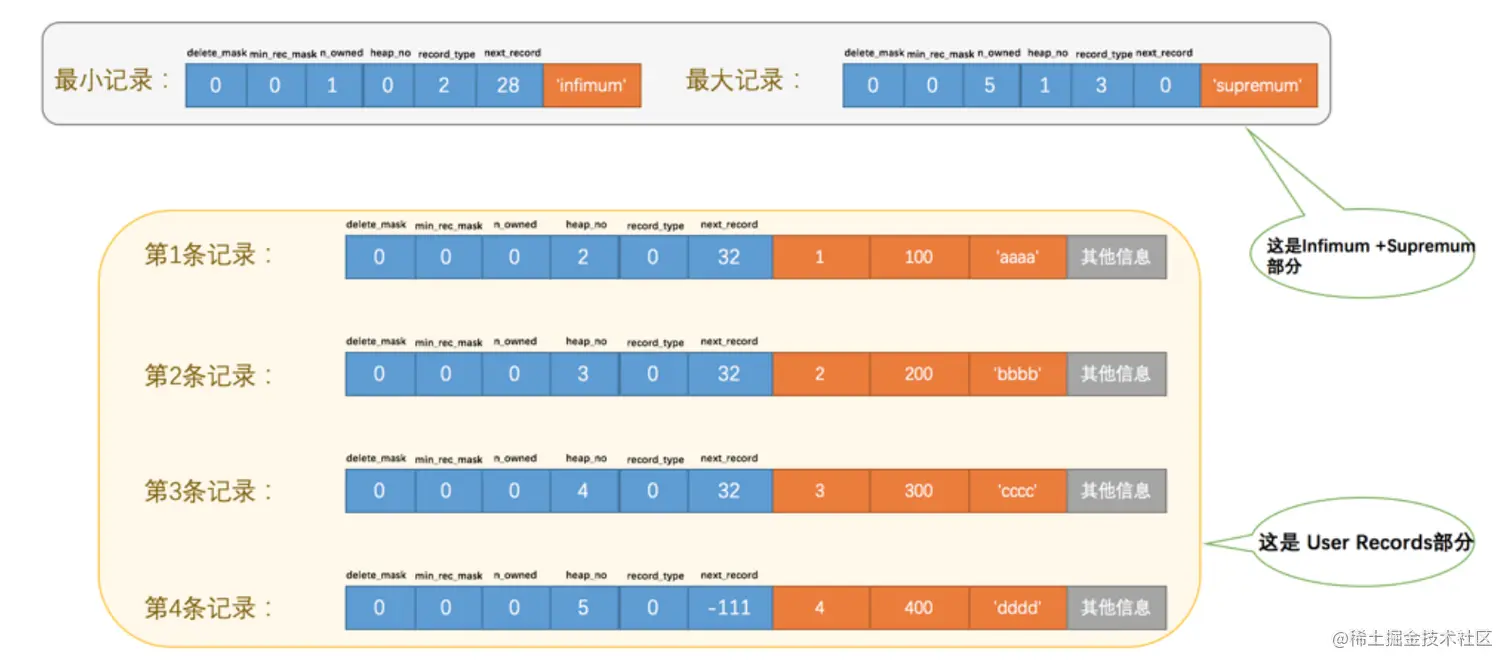Select heap_no value 5 in 第4条记录

coord(583,608)
